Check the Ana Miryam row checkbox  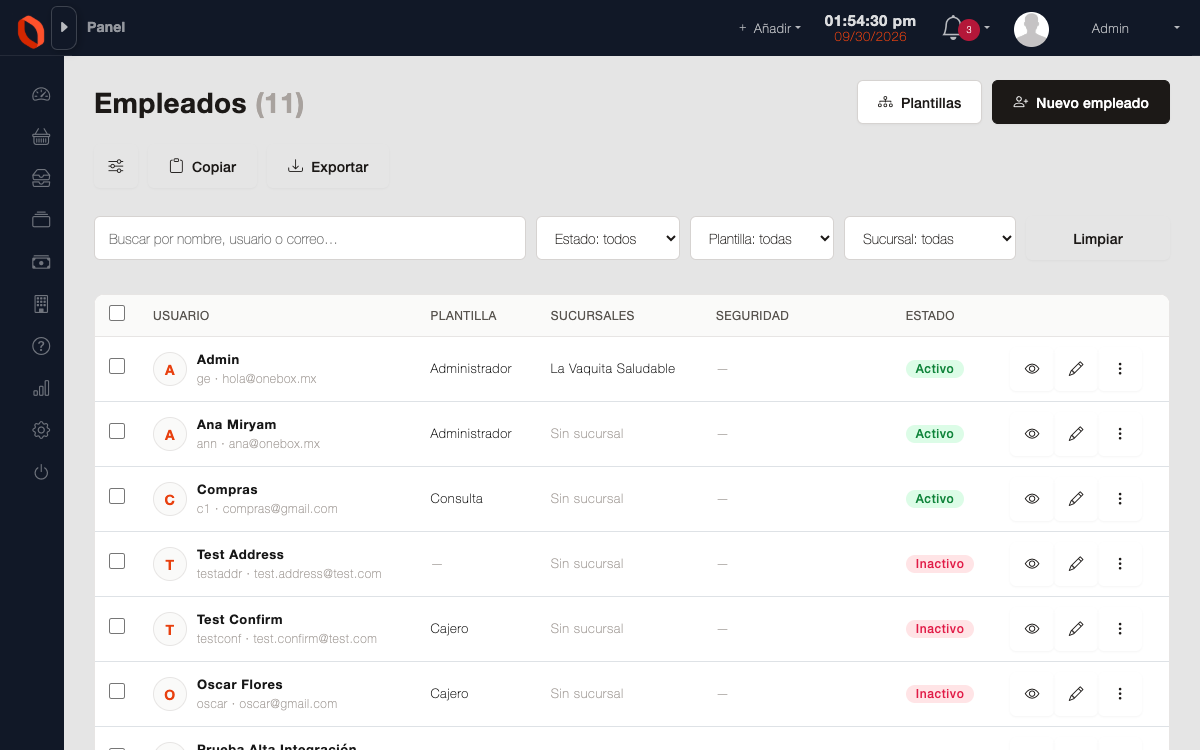point(117,431)
